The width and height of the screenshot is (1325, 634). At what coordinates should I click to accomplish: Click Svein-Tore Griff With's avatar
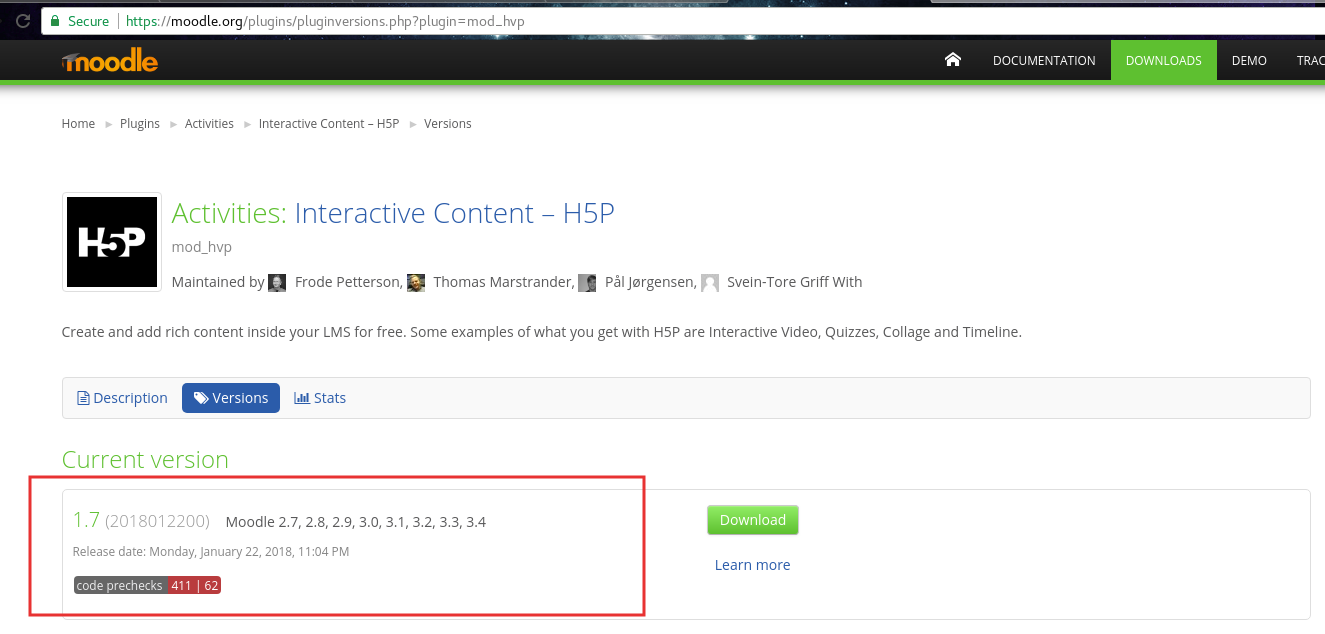click(710, 283)
